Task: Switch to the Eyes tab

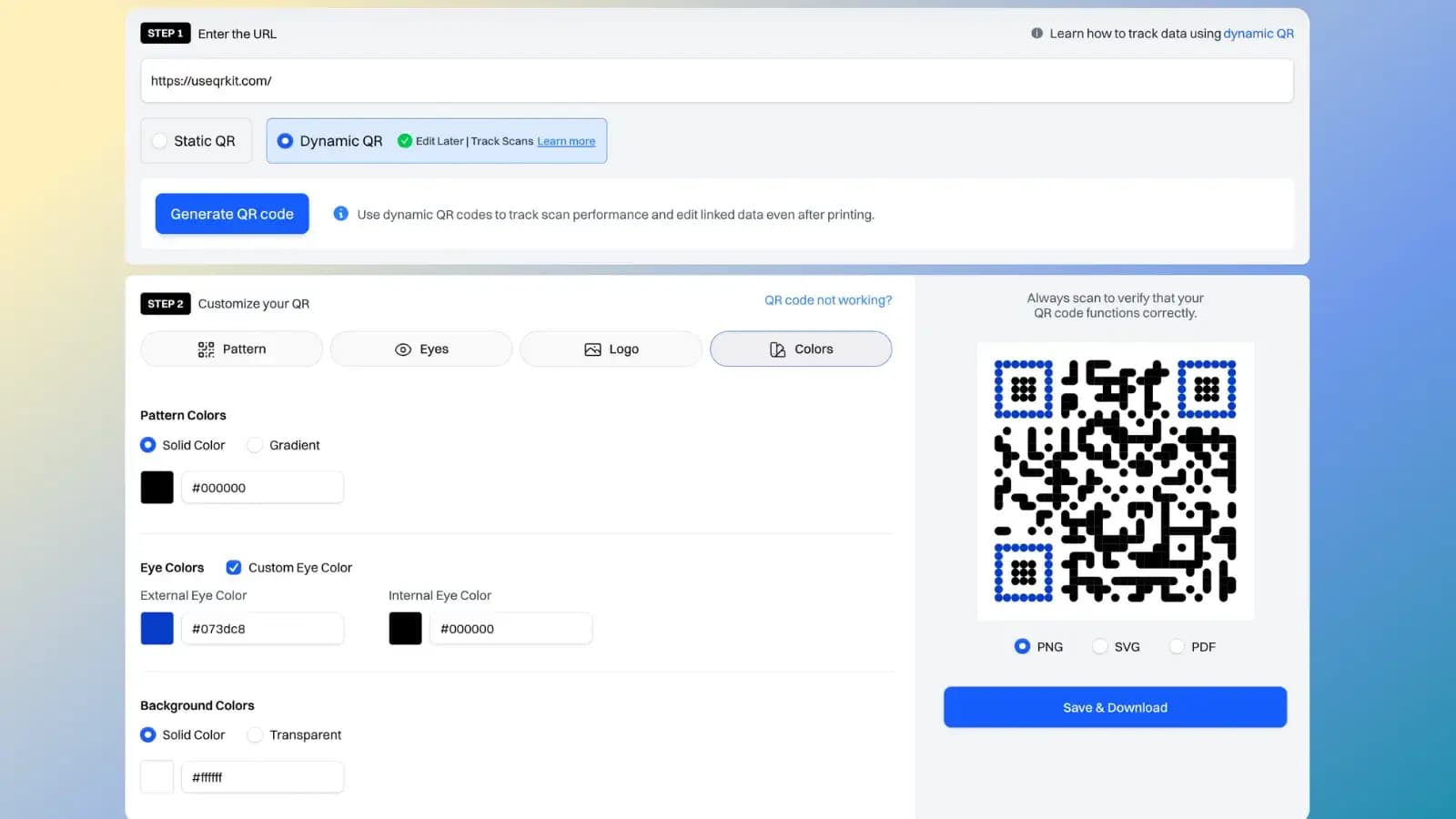Action: pos(420,349)
